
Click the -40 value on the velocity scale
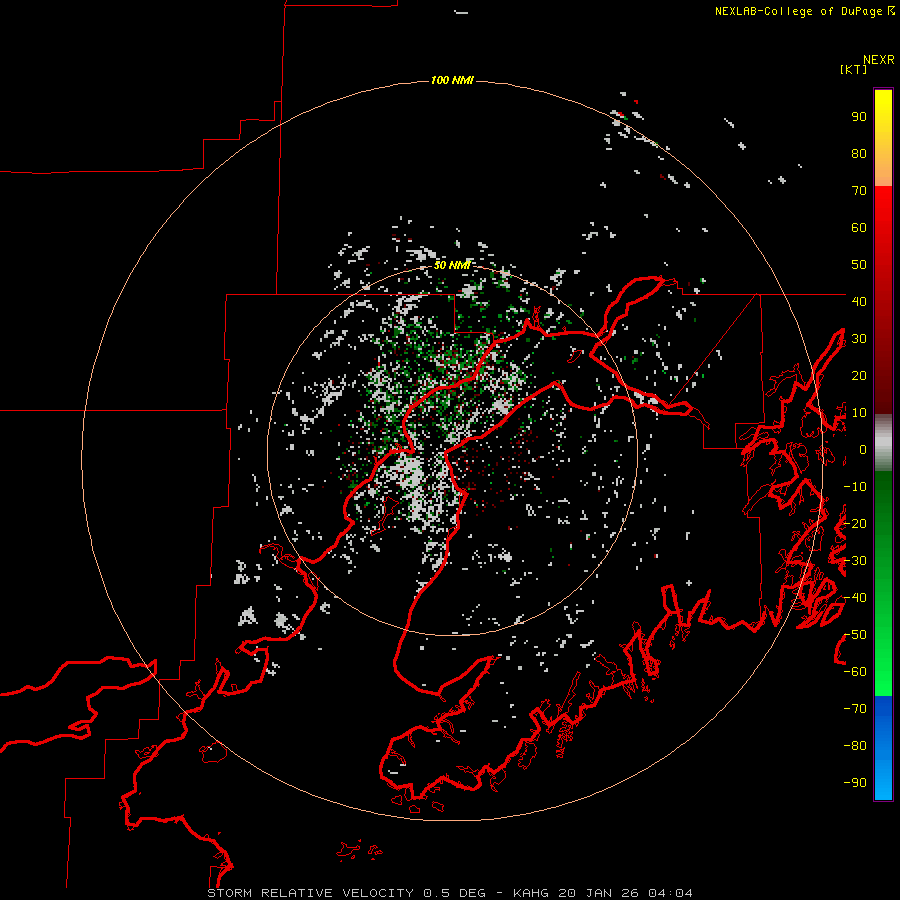855,598
